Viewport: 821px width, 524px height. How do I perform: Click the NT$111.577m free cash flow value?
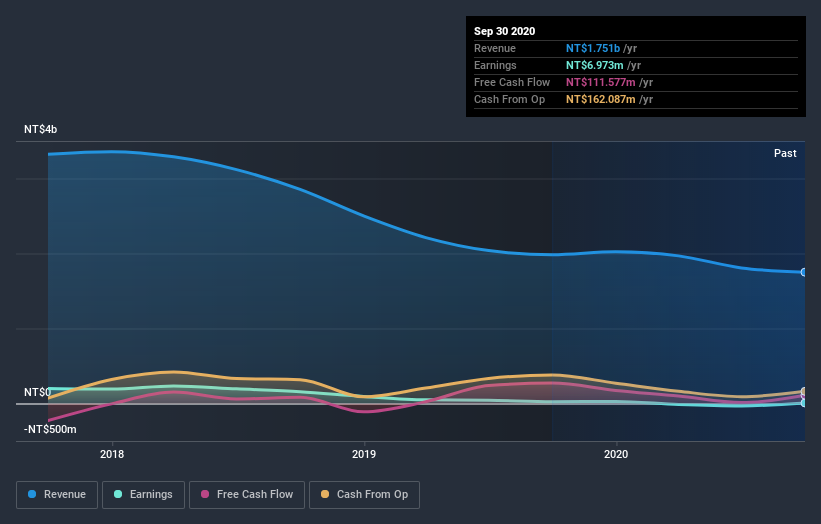point(601,82)
